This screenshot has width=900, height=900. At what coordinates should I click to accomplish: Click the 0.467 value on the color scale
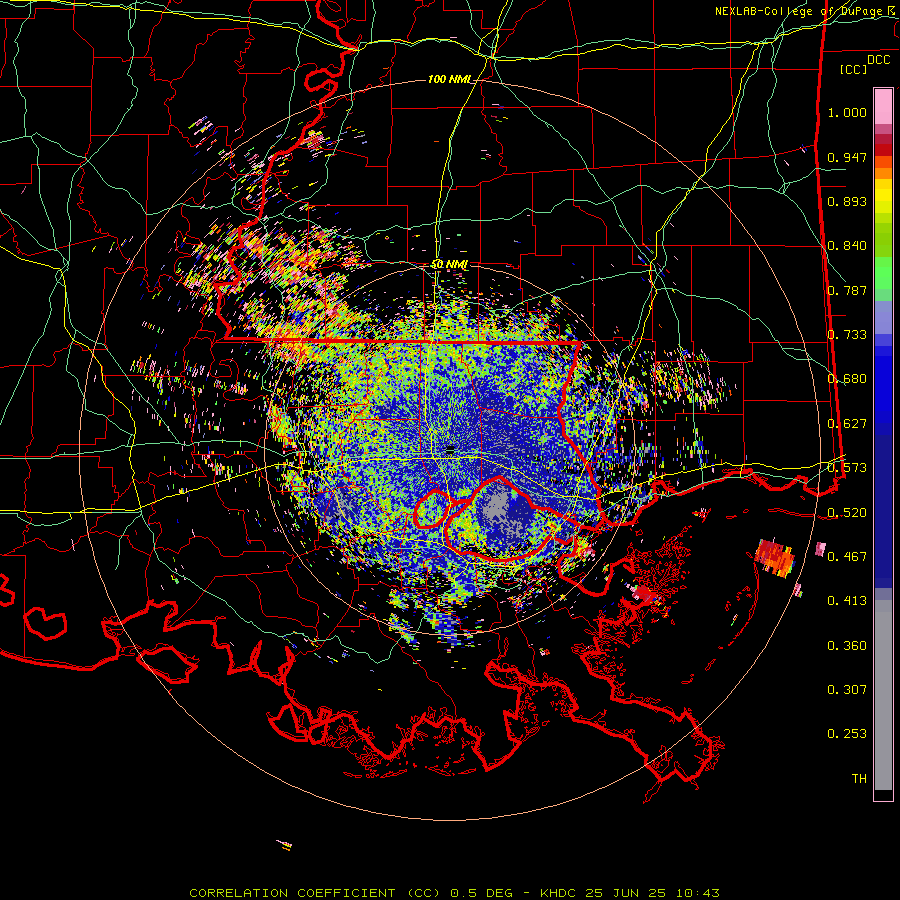tap(847, 557)
